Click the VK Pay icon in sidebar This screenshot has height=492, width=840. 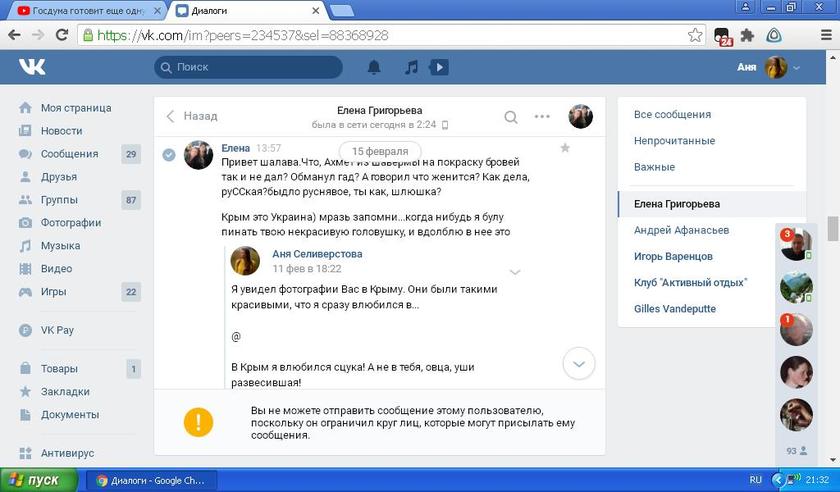25,330
